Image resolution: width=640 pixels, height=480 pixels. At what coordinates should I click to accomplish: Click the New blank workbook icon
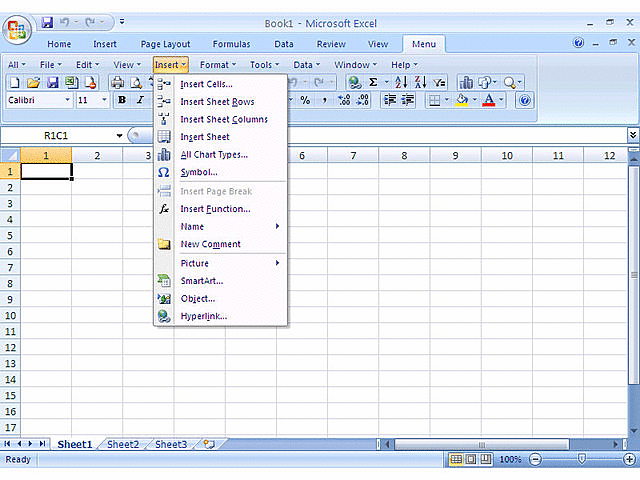(15, 83)
